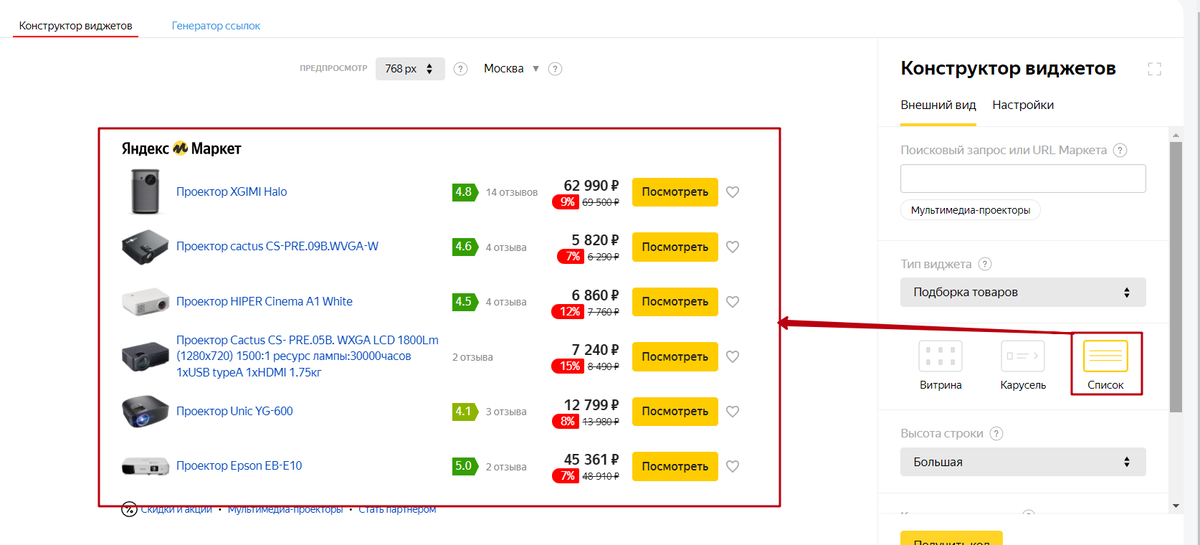
Task: Open Проектор Epson EB-E10 link
Action: tap(239, 466)
